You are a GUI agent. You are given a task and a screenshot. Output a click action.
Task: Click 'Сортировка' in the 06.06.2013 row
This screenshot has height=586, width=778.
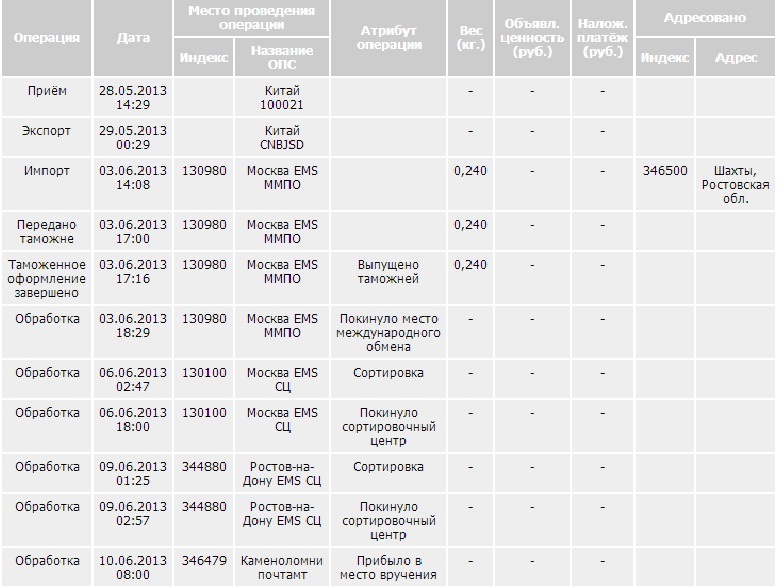[389, 373]
